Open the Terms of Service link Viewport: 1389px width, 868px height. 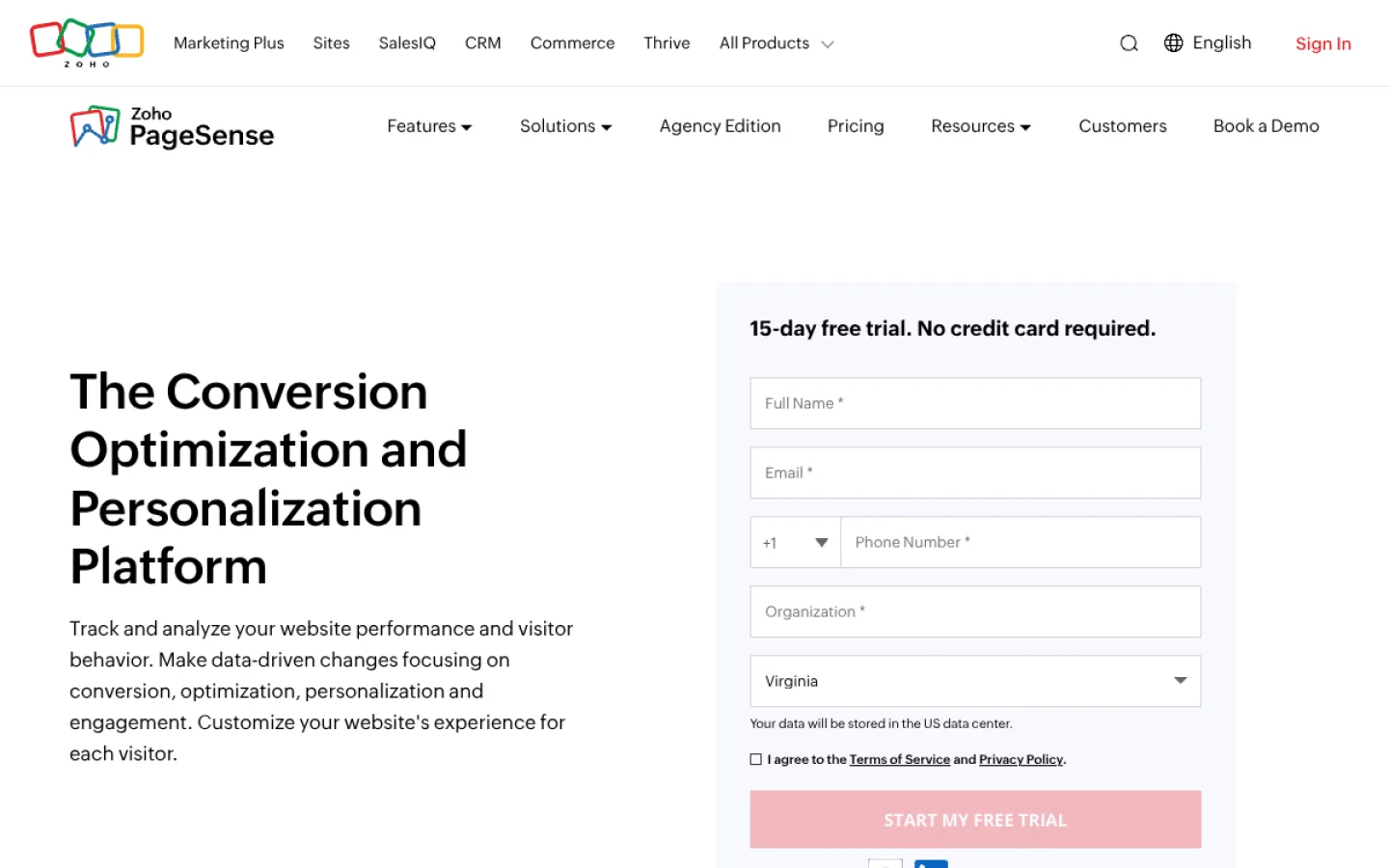coord(899,760)
